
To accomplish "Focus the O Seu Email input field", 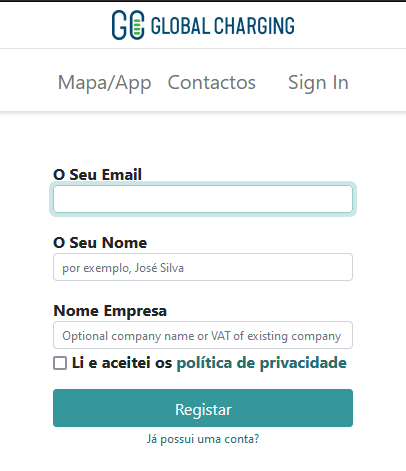I will click(203, 199).
